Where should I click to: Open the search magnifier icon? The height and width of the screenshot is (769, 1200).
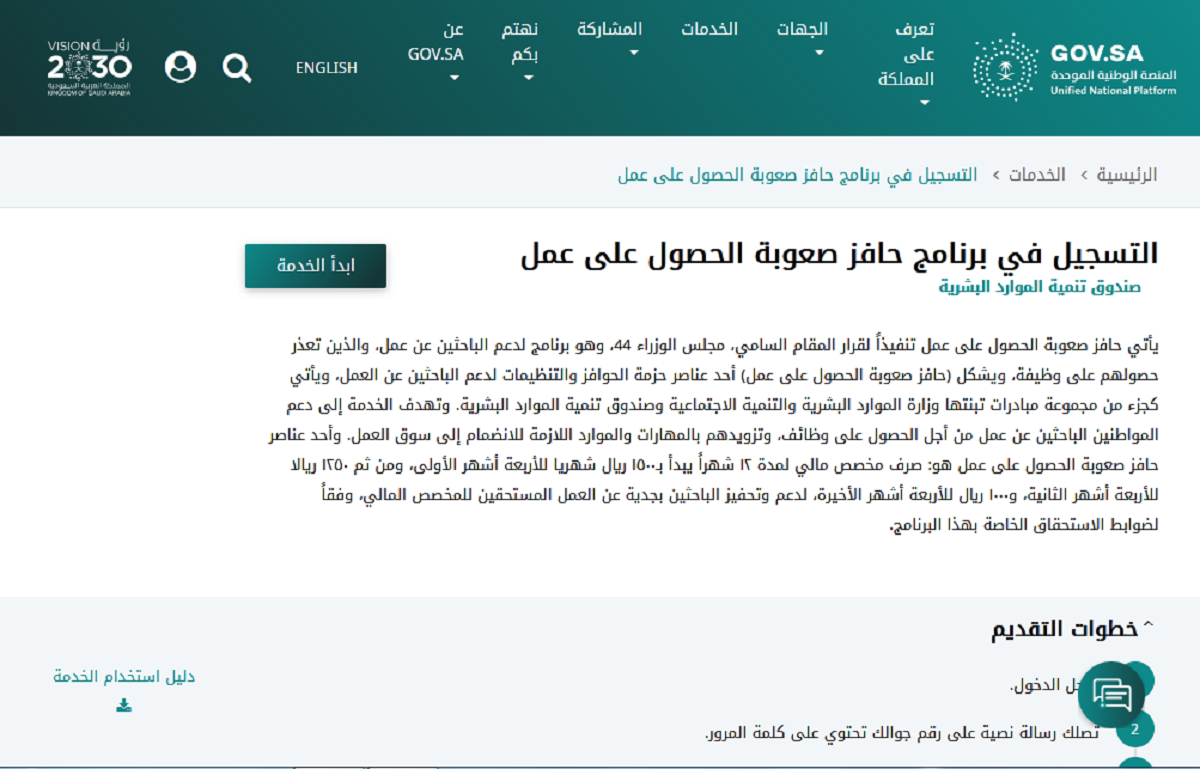point(237,68)
